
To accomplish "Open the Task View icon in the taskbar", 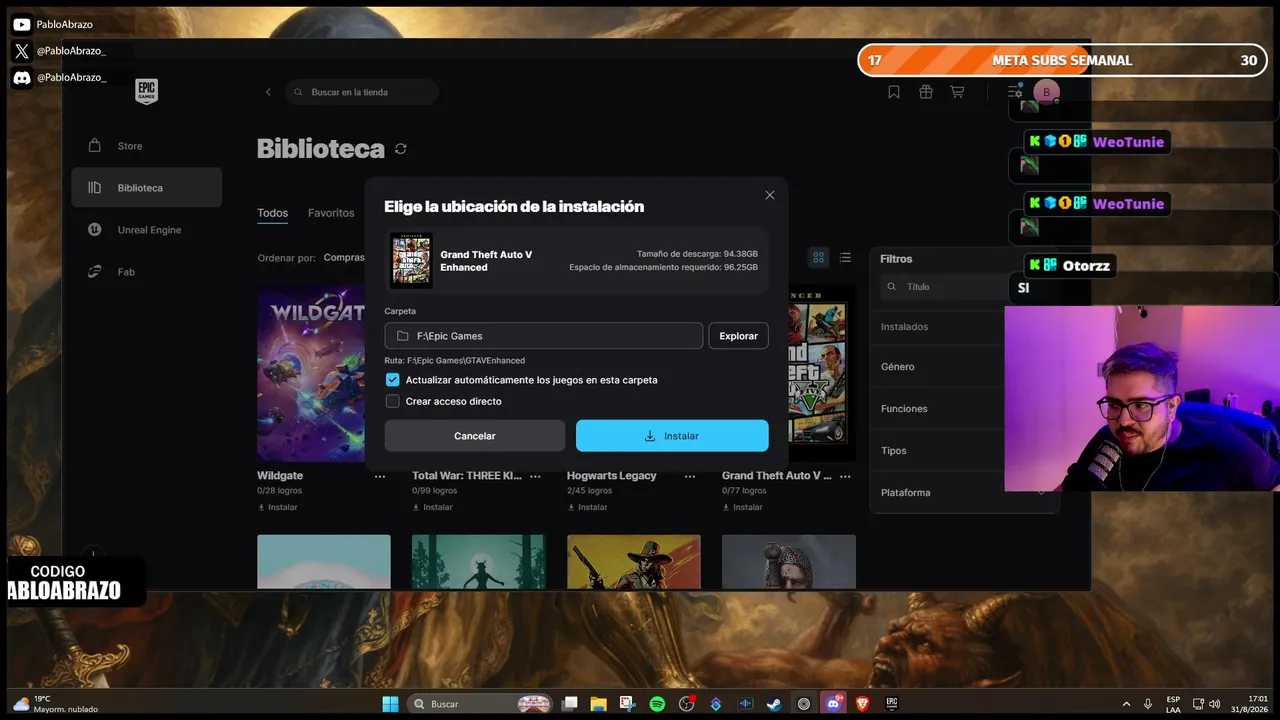I will pos(570,704).
